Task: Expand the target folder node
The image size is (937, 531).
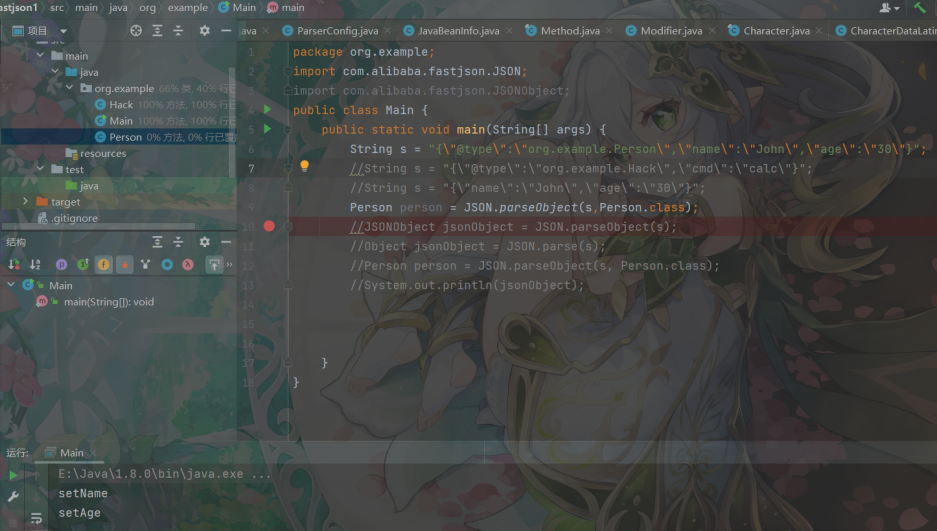Action: [25, 201]
